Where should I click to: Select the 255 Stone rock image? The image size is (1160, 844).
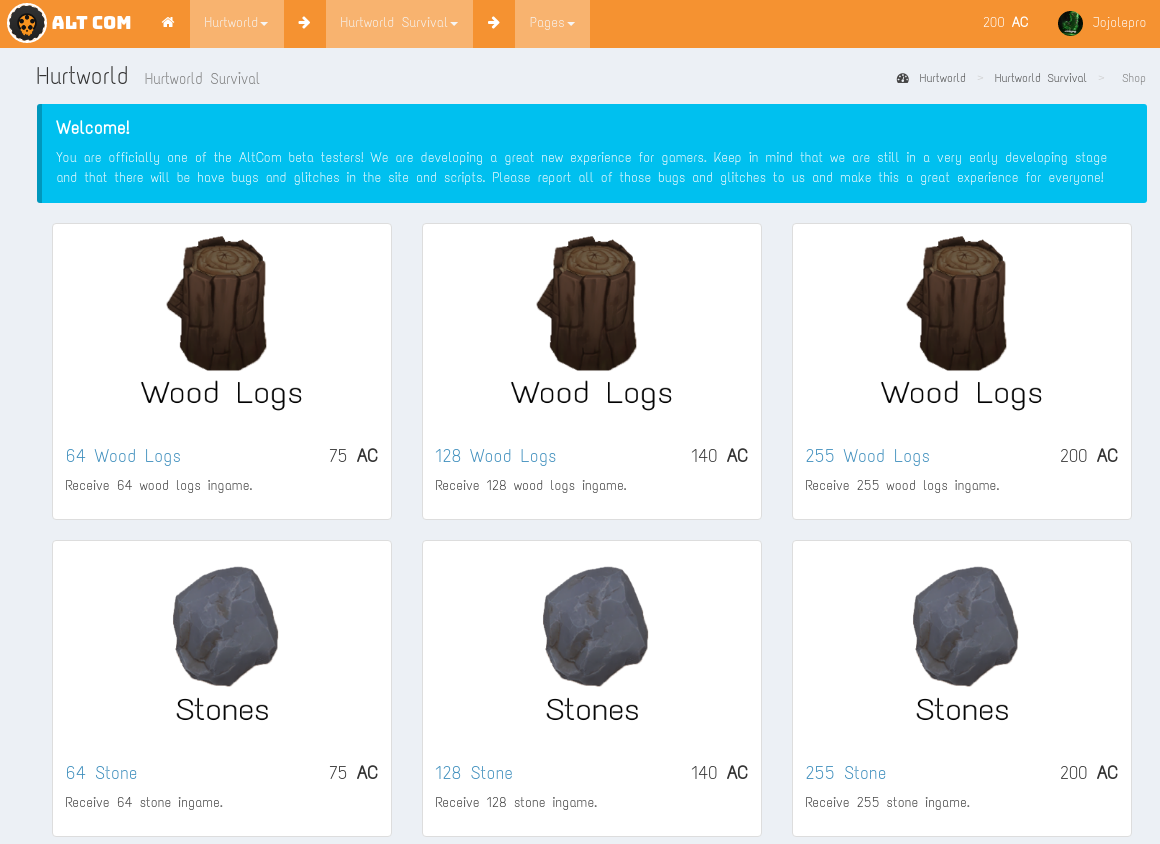[x=962, y=625]
